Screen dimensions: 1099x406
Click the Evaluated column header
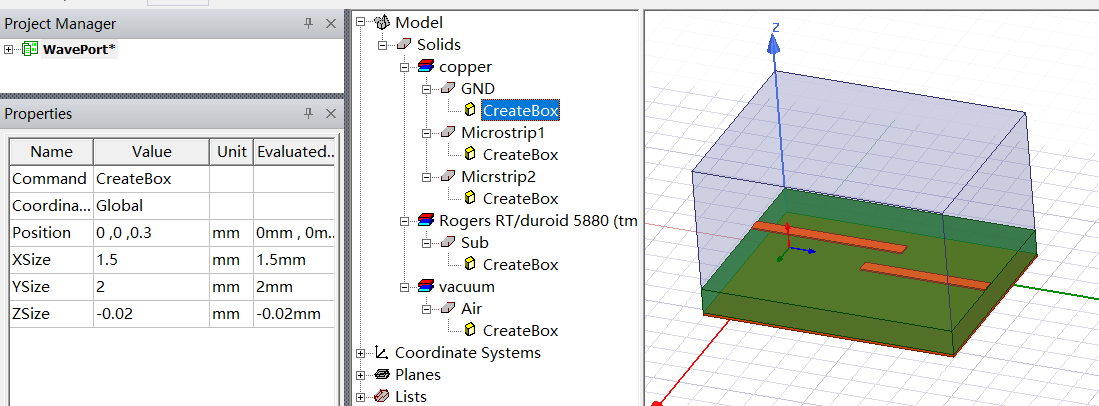click(x=294, y=151)
